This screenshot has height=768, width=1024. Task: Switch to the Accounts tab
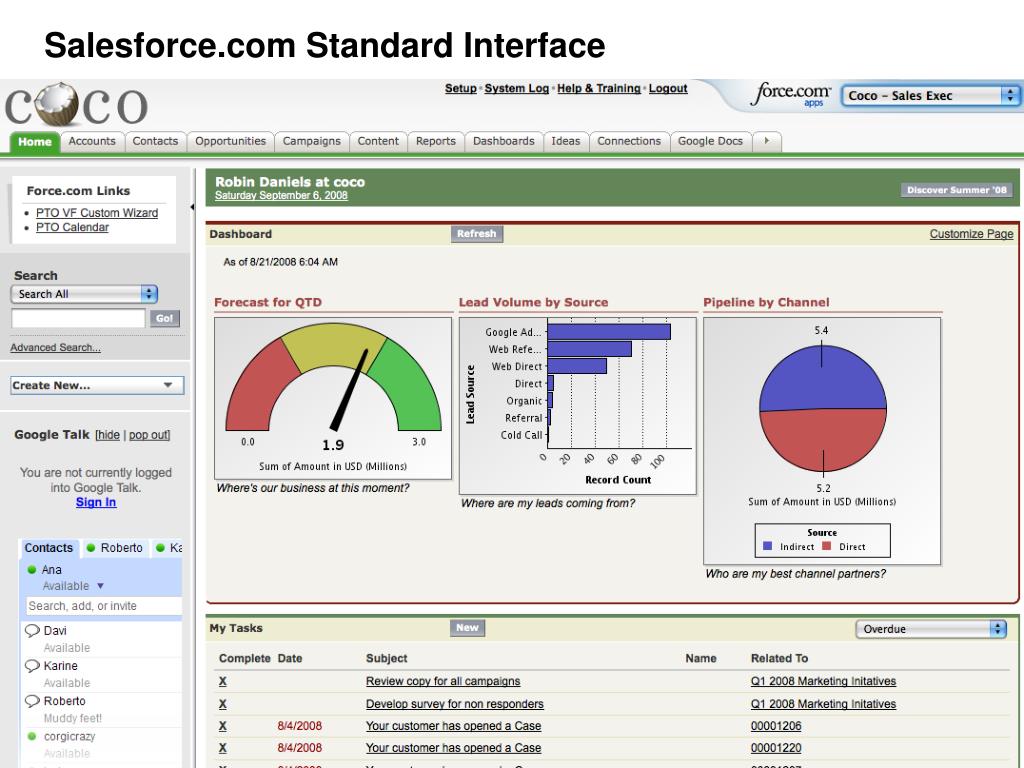tap(92, 141)
